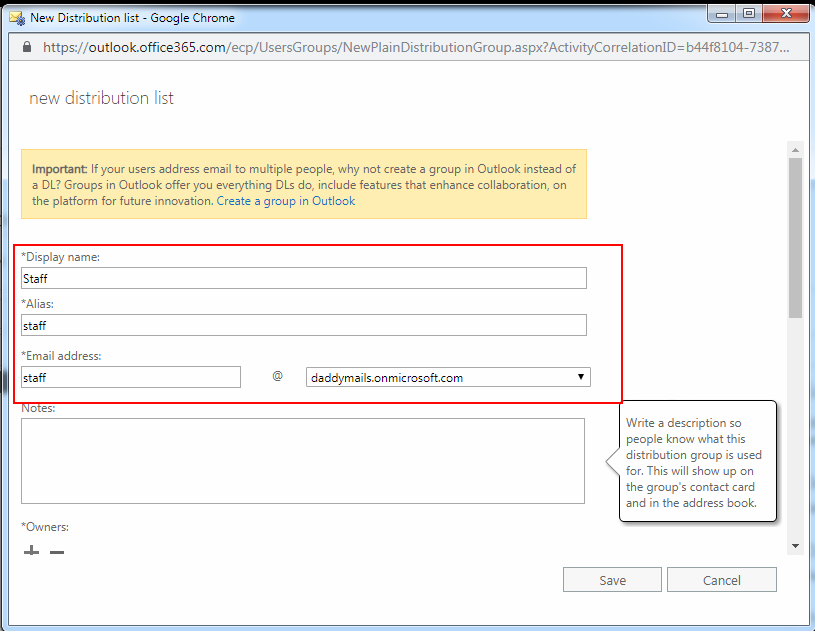The height and width of the screenshot is (631, 815).
Task: Click the minus icon under Owners
Action: point(56,551)
